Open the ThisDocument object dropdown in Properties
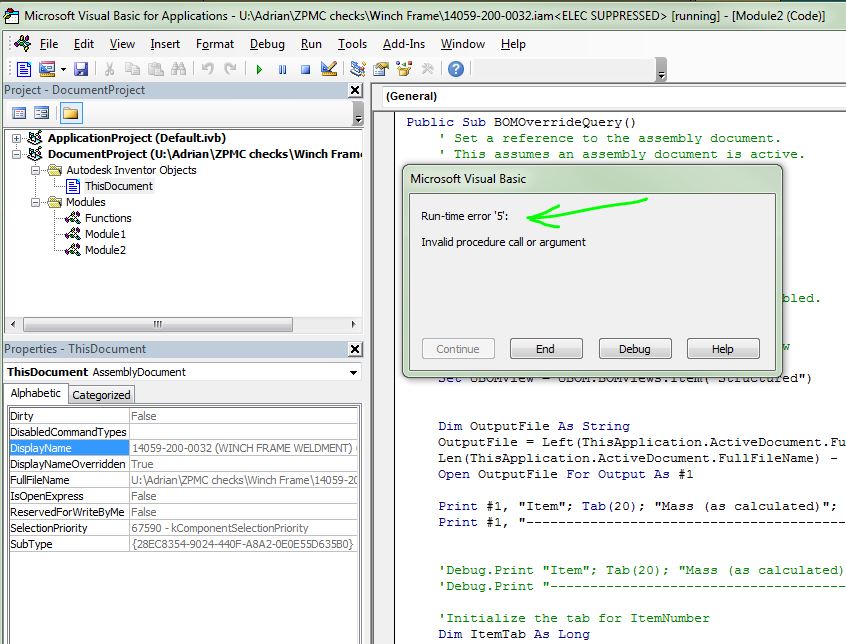Viewport: 846px width, 644px height. (353, 372)
